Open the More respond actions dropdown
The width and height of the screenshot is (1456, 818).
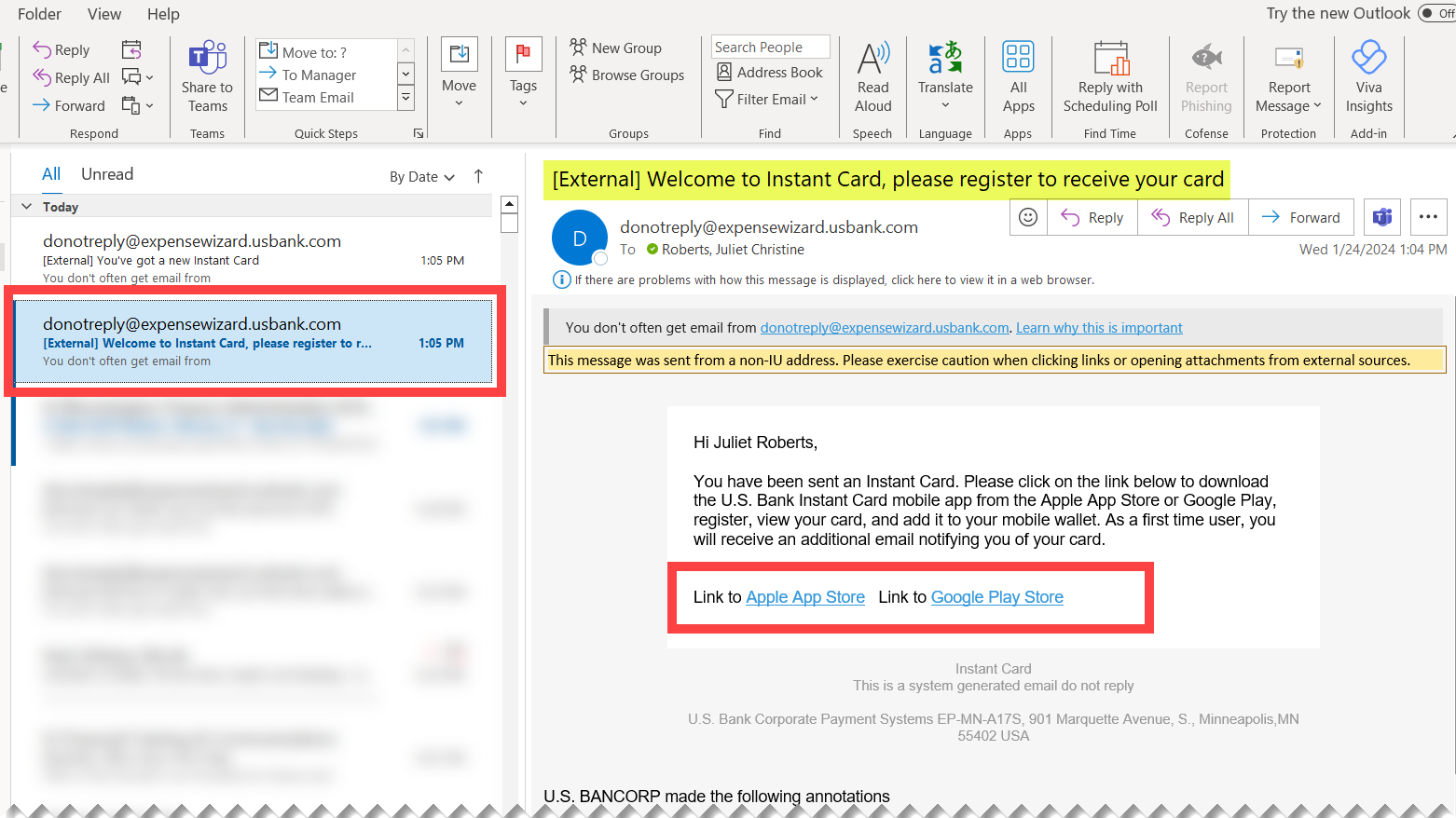(x=149, y=105)
